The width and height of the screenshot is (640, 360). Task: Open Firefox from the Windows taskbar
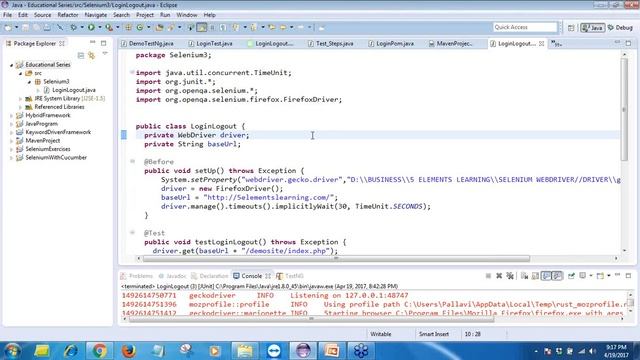(129, 351)
